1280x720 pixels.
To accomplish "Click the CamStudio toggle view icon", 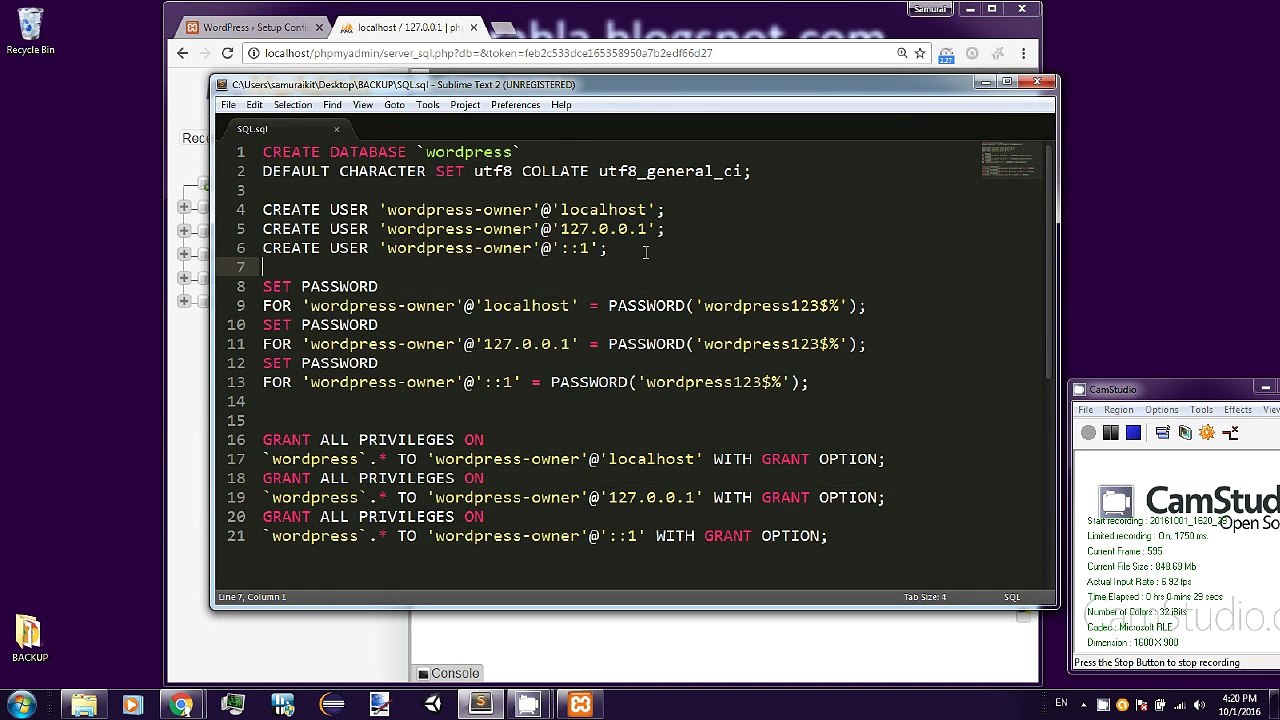I will 1162,432.
